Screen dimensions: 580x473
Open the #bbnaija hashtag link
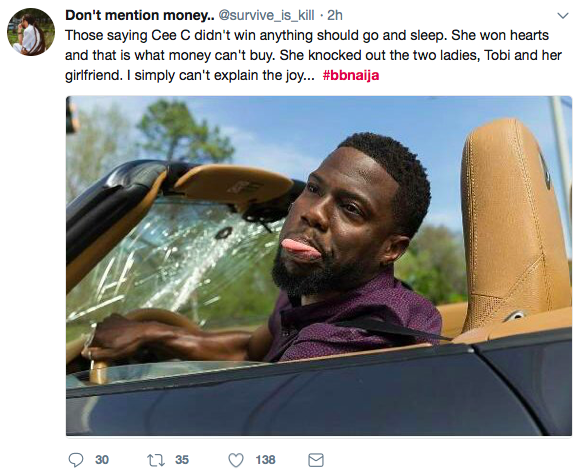[351, 75]
